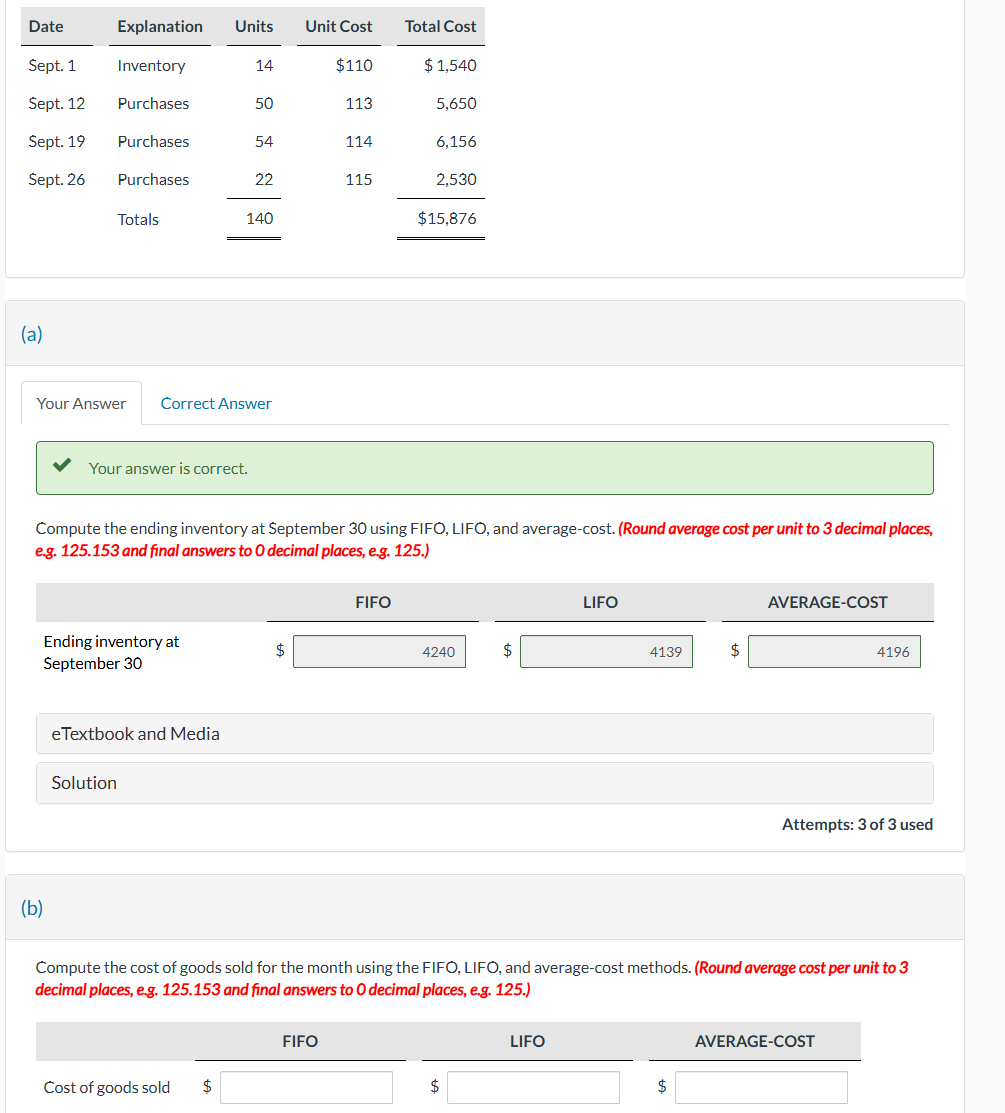Click the Unit Cost column header
Screen dimensions: 1005x1113
pyautogui.click(x=339, y=26)
